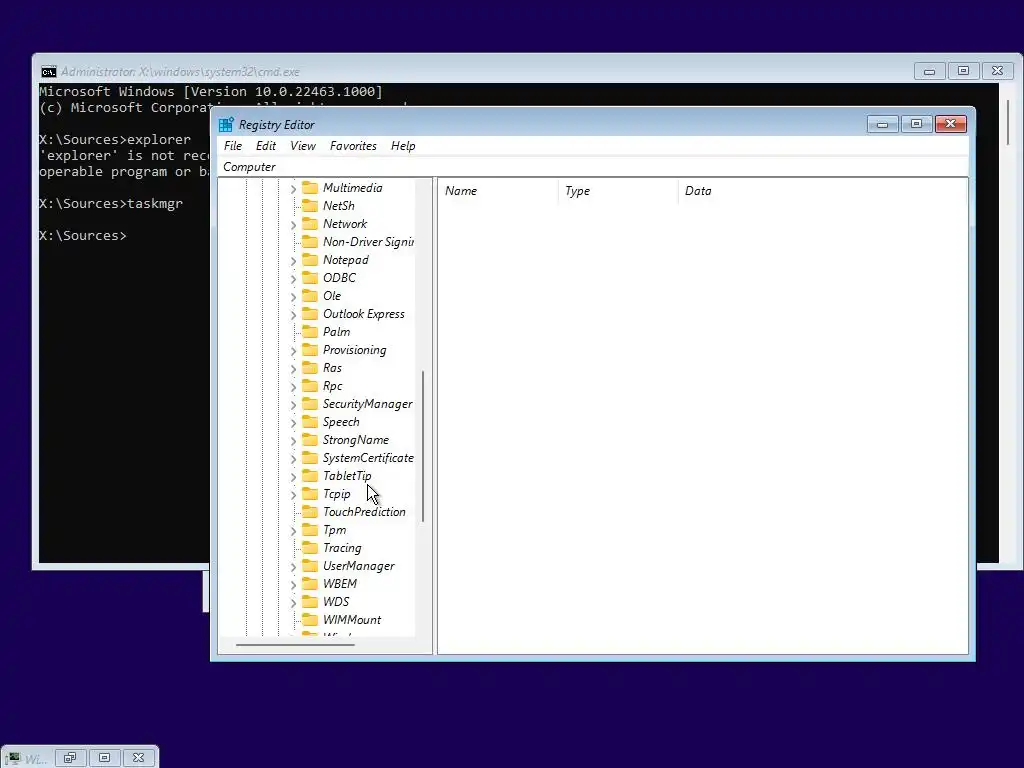Select the Palm key label
Image resolution: width=1024 pixels, height=768 pixels.
[336, 332]
